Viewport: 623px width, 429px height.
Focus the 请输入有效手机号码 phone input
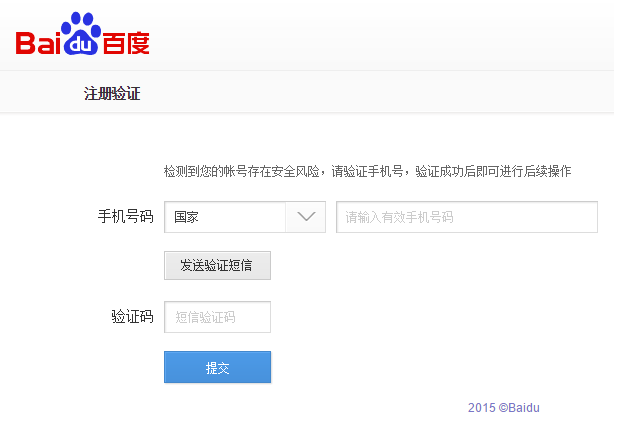tap(466, 217)
